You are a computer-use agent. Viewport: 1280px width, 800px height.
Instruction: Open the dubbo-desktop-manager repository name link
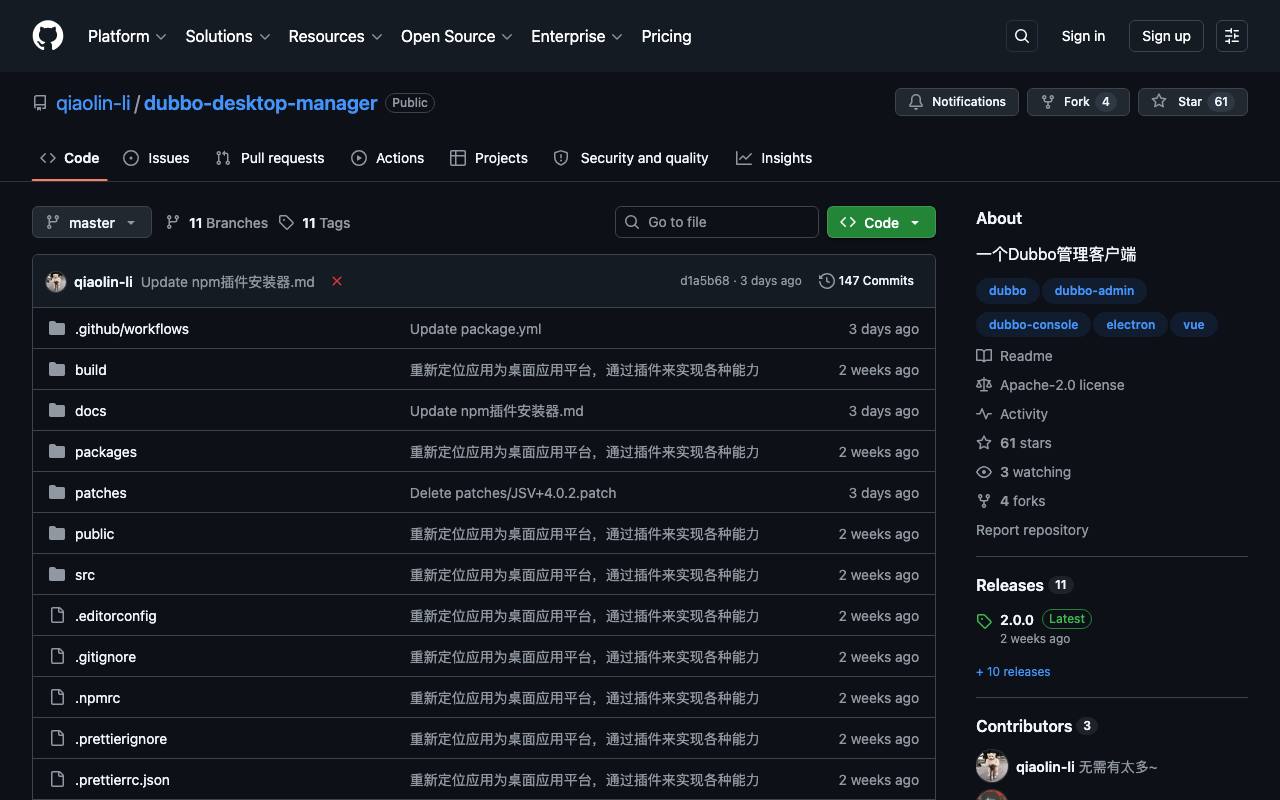[x=261, y=103]
